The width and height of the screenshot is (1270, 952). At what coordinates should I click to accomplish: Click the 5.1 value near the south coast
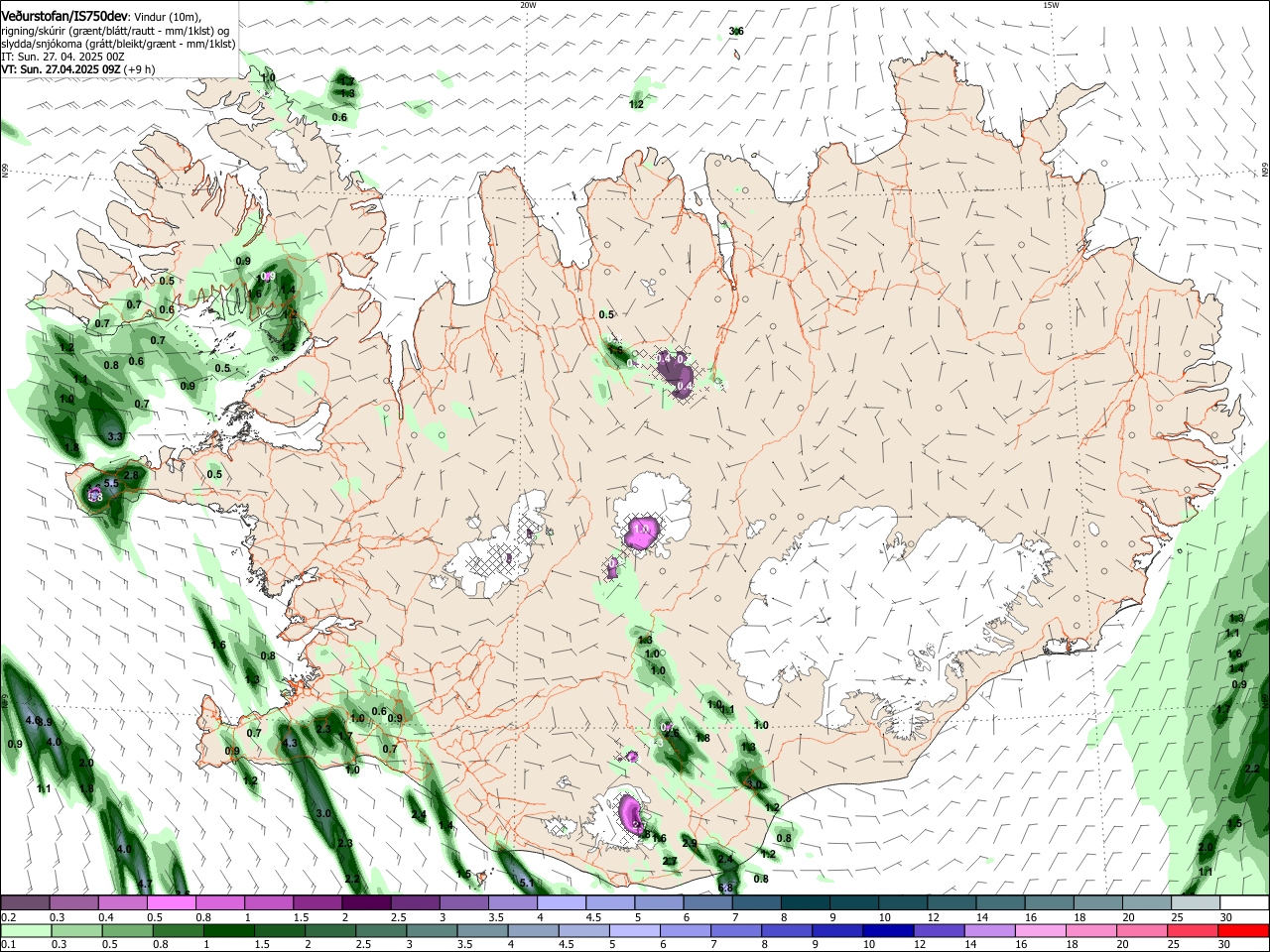pyautogui.click(x=527, y=883)
